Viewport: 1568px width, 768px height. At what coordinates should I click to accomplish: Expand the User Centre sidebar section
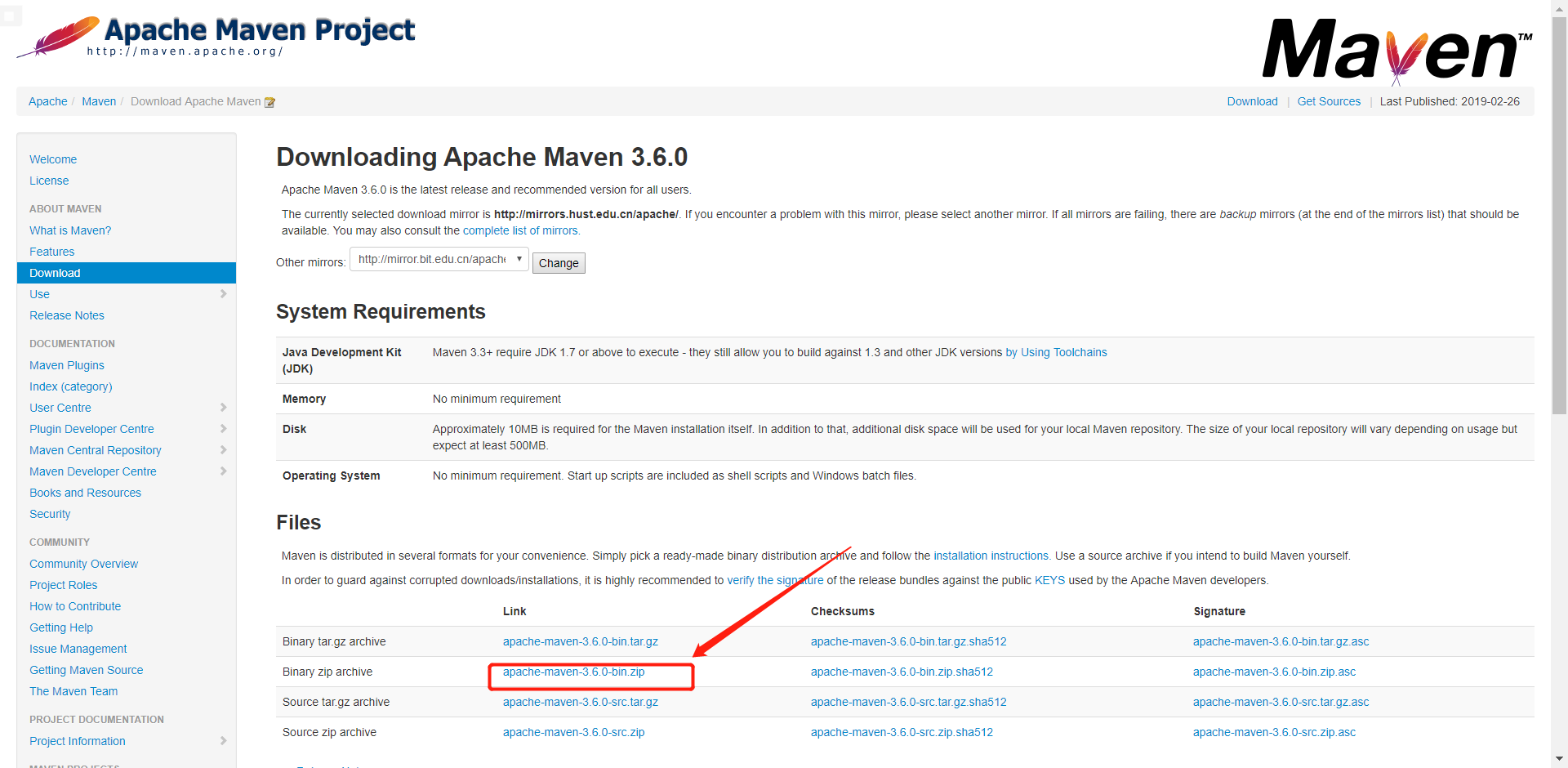pos(223,407)
